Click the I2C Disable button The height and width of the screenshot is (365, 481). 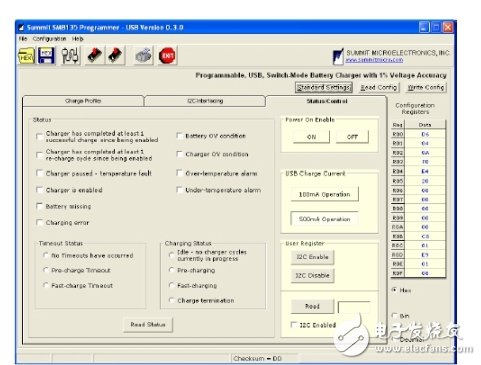312,276
